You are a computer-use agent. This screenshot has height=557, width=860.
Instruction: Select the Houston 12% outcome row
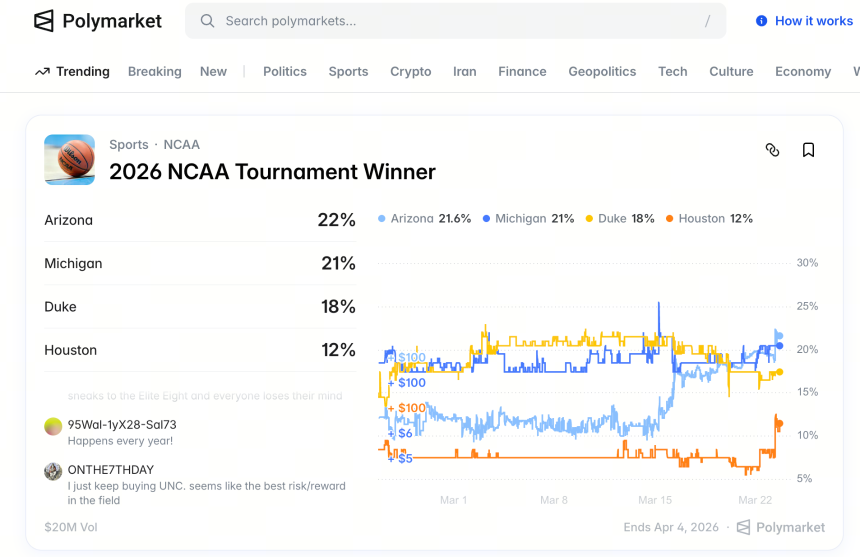pyautogui.click(x=200, y=350)
